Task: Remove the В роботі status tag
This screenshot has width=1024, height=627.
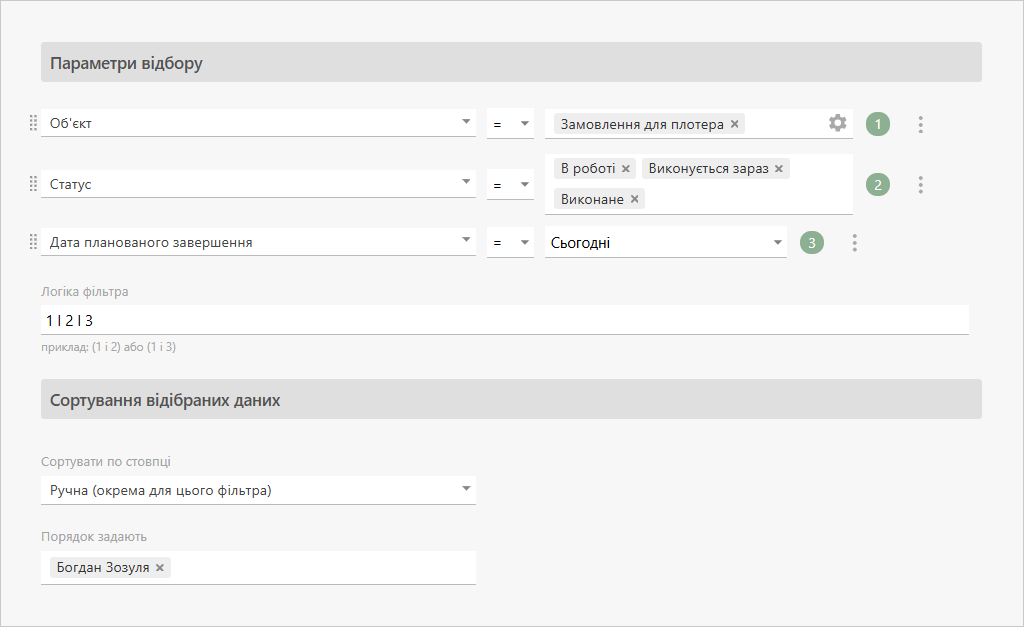Action: coord(625,169)
